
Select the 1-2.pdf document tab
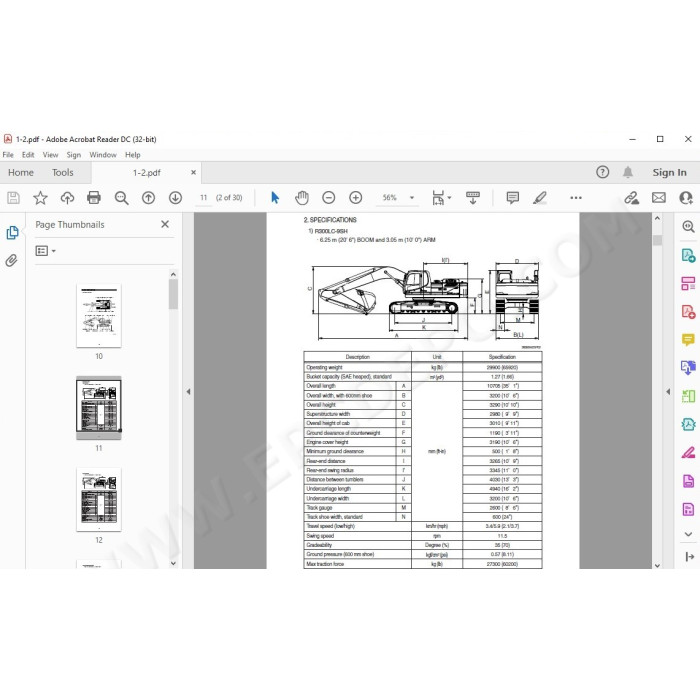[146, 173]
